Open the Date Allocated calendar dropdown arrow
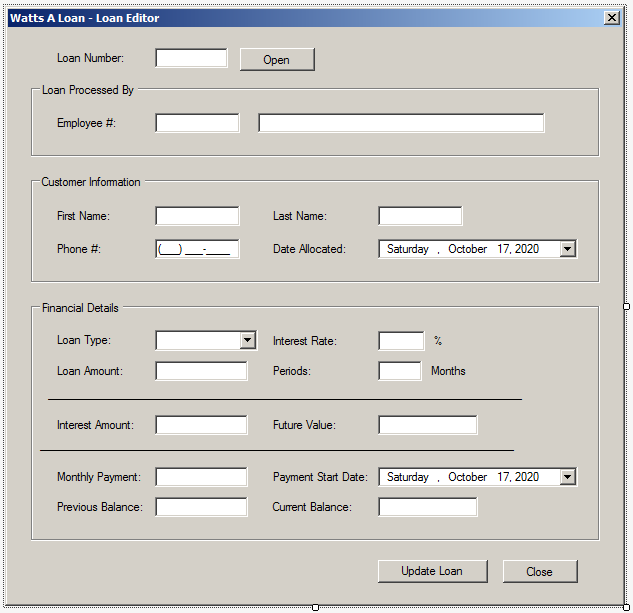The height and width of the screenshot is (613, 633). click(567, 249)
